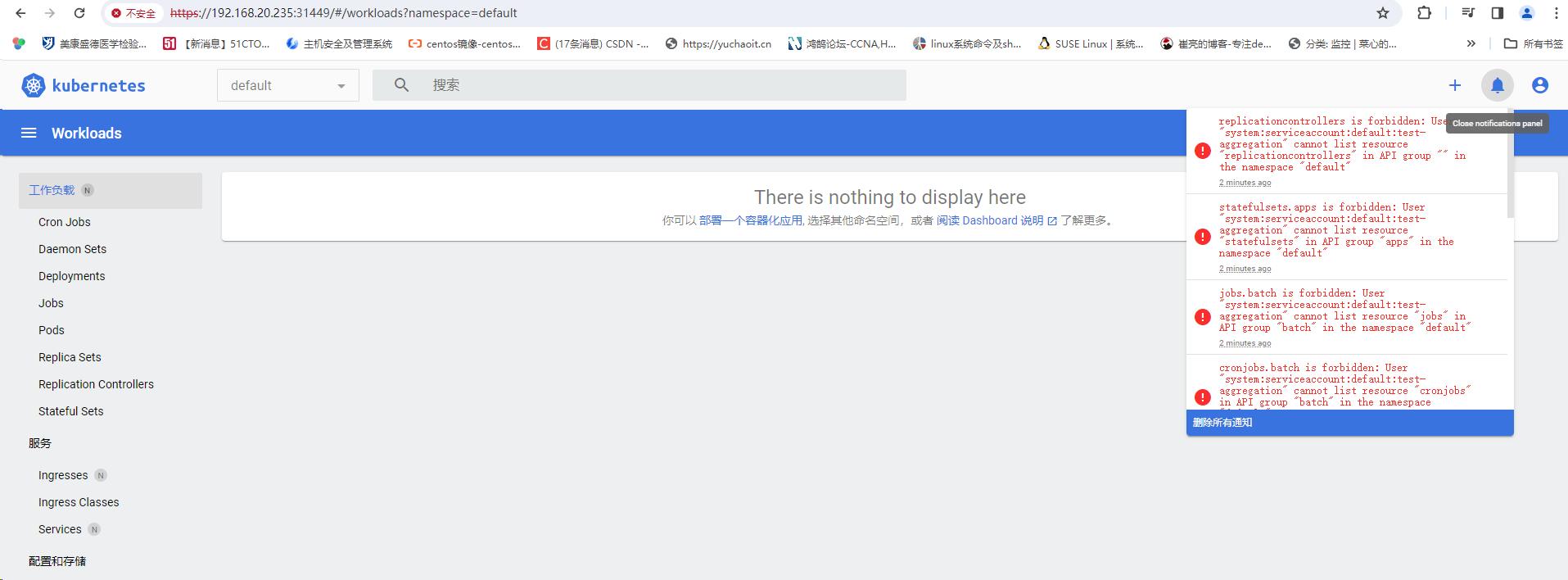Click the search magnifier icon
Viewport: 1568px width, 580px height.
pos(401,85)
